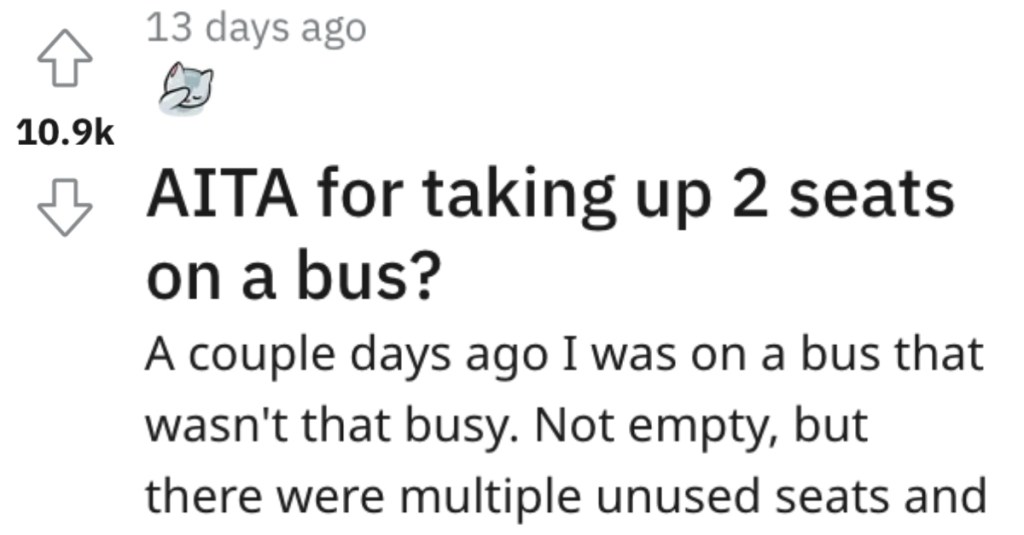Click the word 'taking' in the title
This screenshot has width=1024, height=535.
[x=519, y=197]
